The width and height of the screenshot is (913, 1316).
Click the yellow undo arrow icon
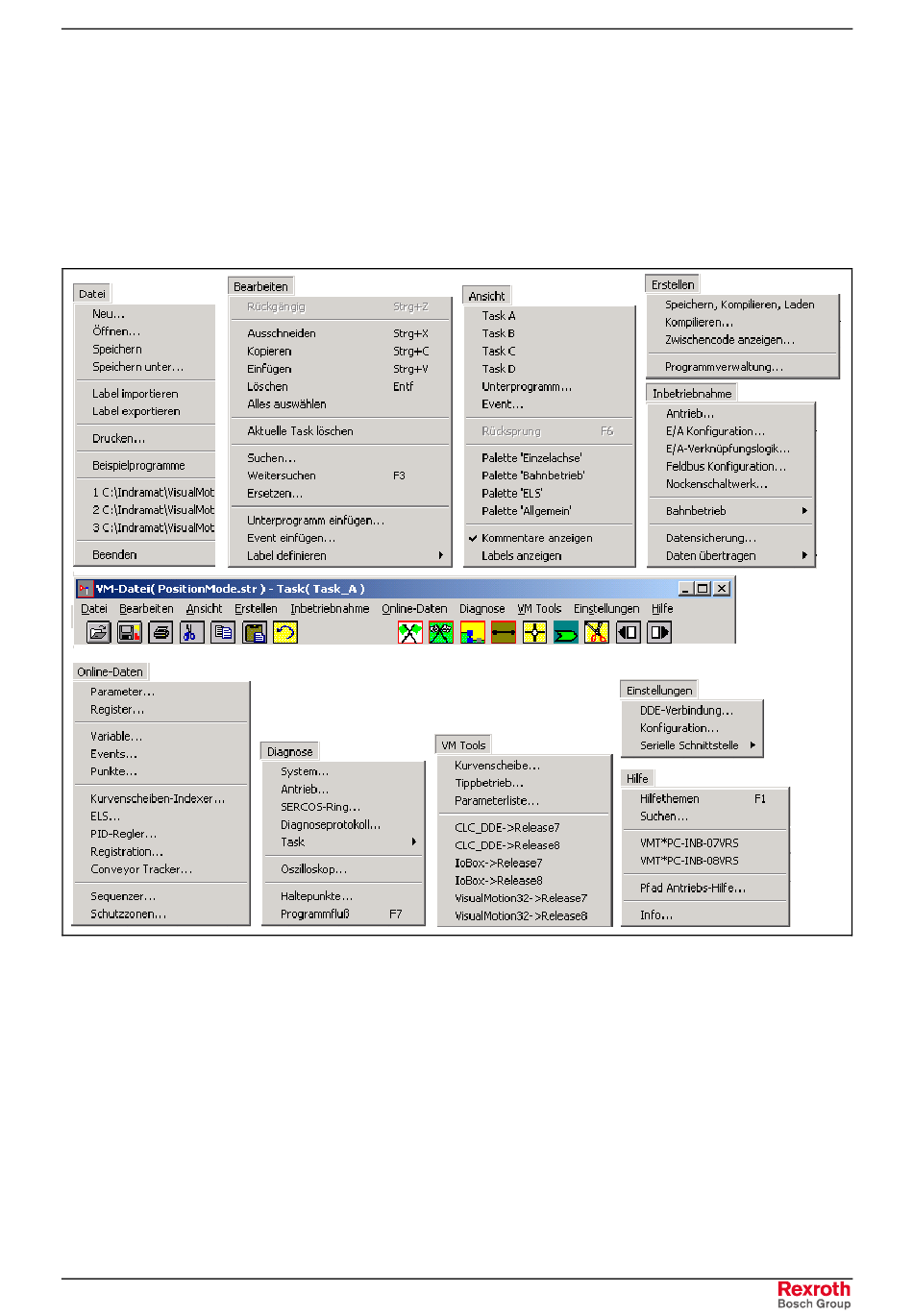point(285,632)
